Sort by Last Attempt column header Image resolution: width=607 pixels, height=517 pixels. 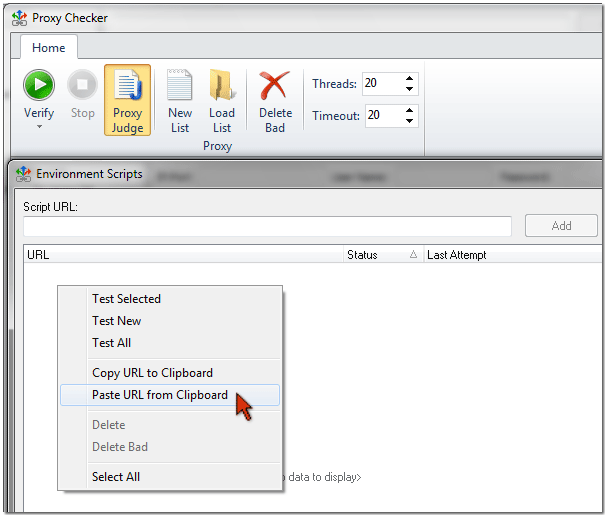click(x=513, y=255)
